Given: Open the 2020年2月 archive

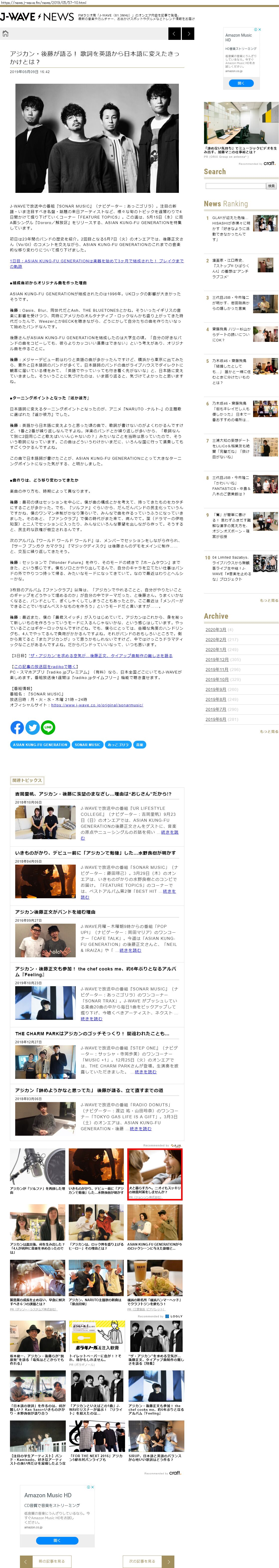Looking at the screenshot, I should 216,640.
